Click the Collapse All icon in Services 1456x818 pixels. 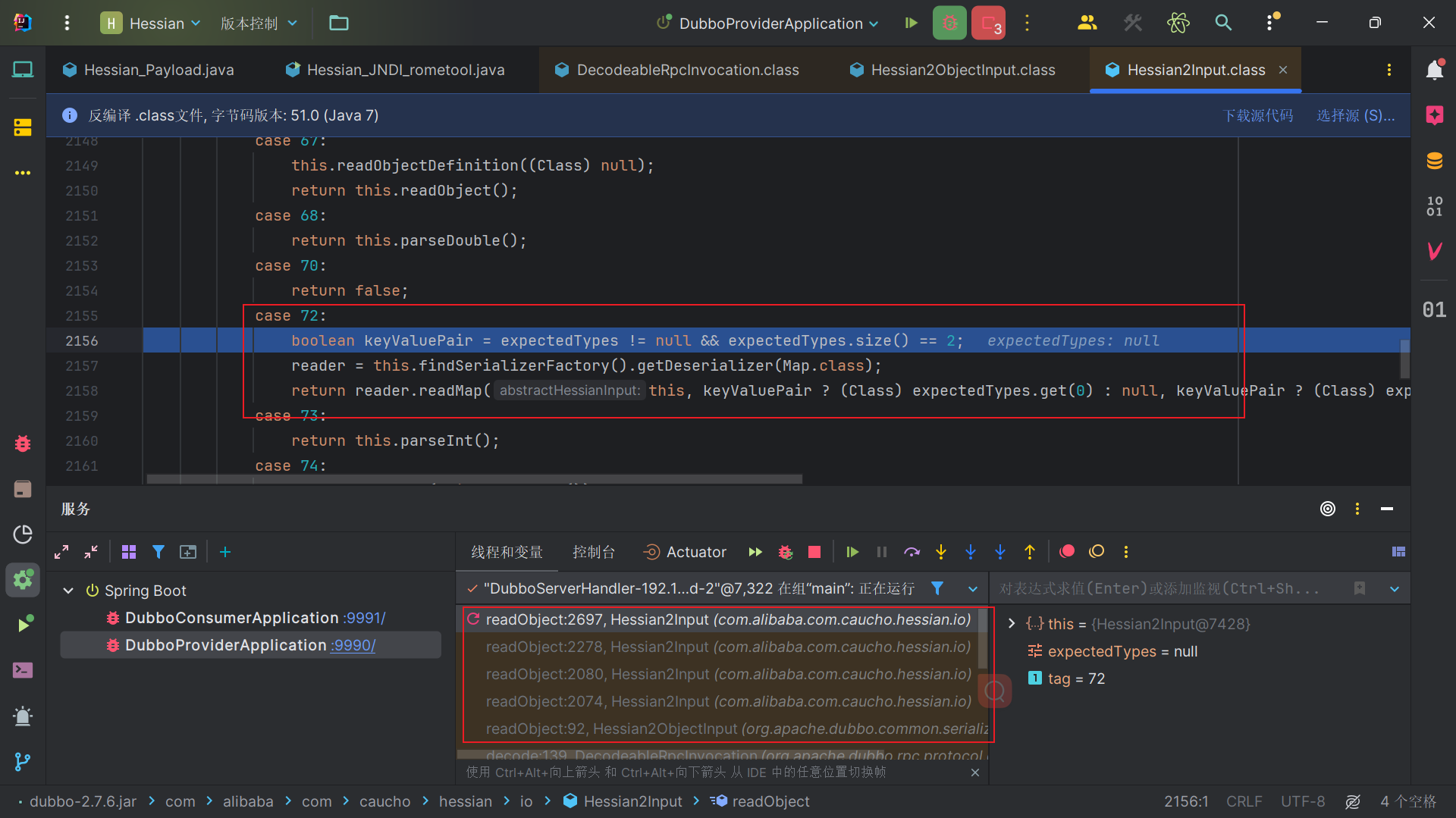coord(91,552)
